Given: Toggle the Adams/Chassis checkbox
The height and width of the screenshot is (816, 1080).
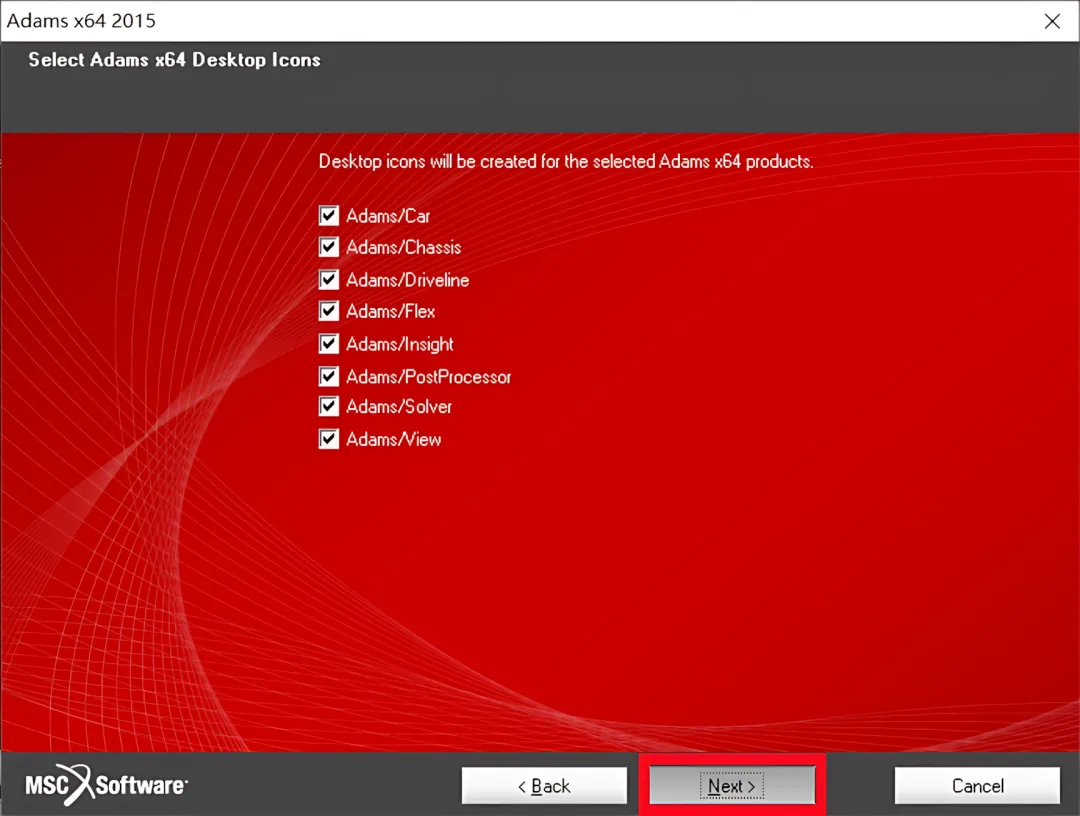Looking at the screenshot, I should [329, 247].
